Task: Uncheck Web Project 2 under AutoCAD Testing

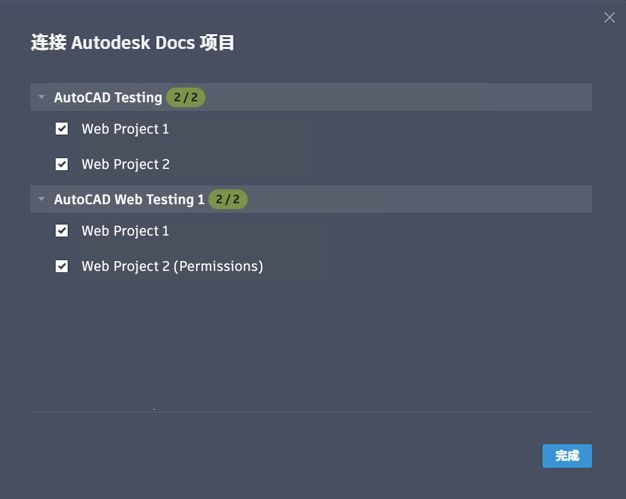Action: click(62, 164)
